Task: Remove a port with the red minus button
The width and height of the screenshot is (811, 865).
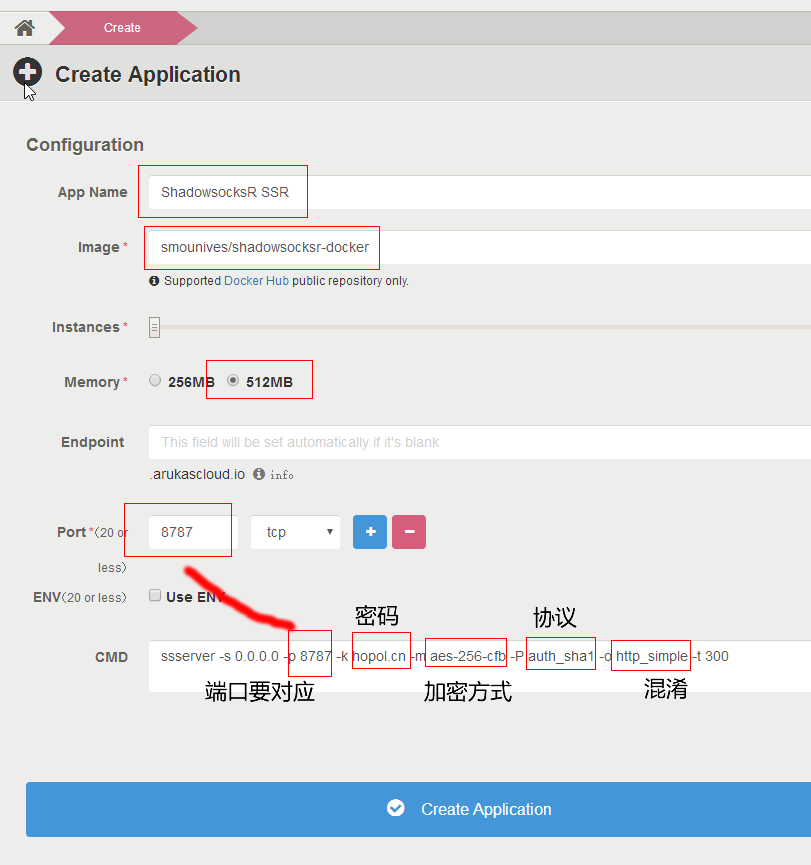Action: click(x=409, y=532)
